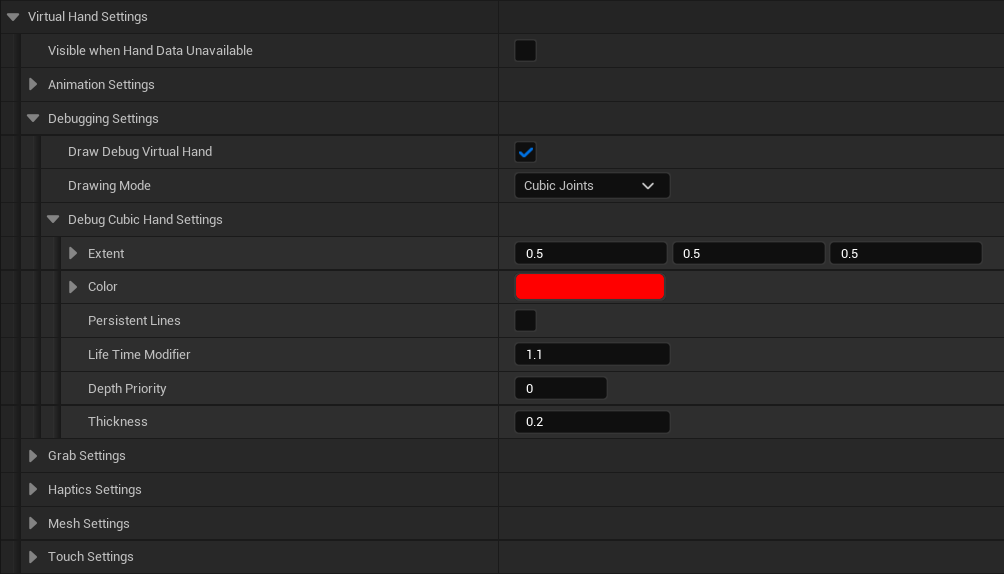Select the Depth Priority label
The height and width of the screenshot is (574, 1004).
pyautogui.click(x=127, y=388)
